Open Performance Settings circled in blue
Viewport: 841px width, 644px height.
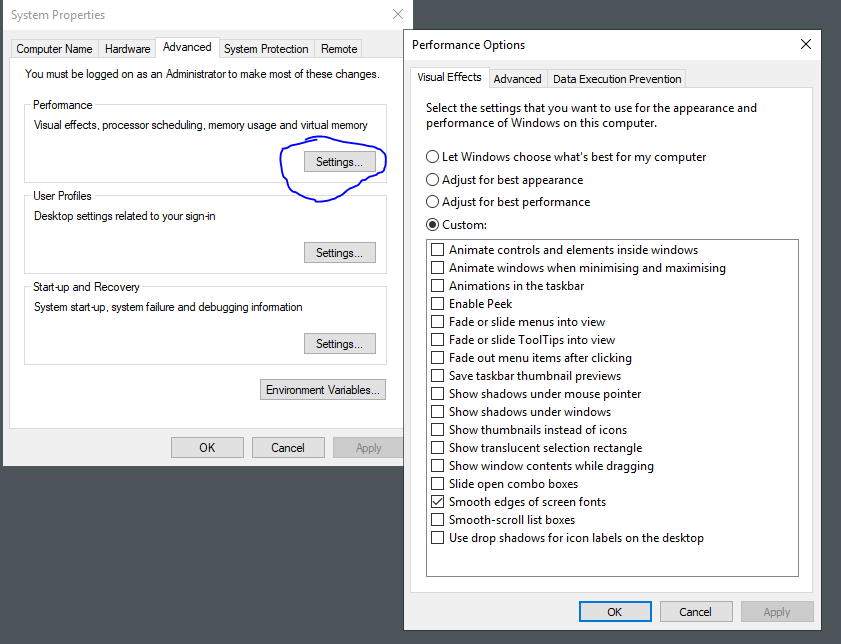(x=339, y=162)
